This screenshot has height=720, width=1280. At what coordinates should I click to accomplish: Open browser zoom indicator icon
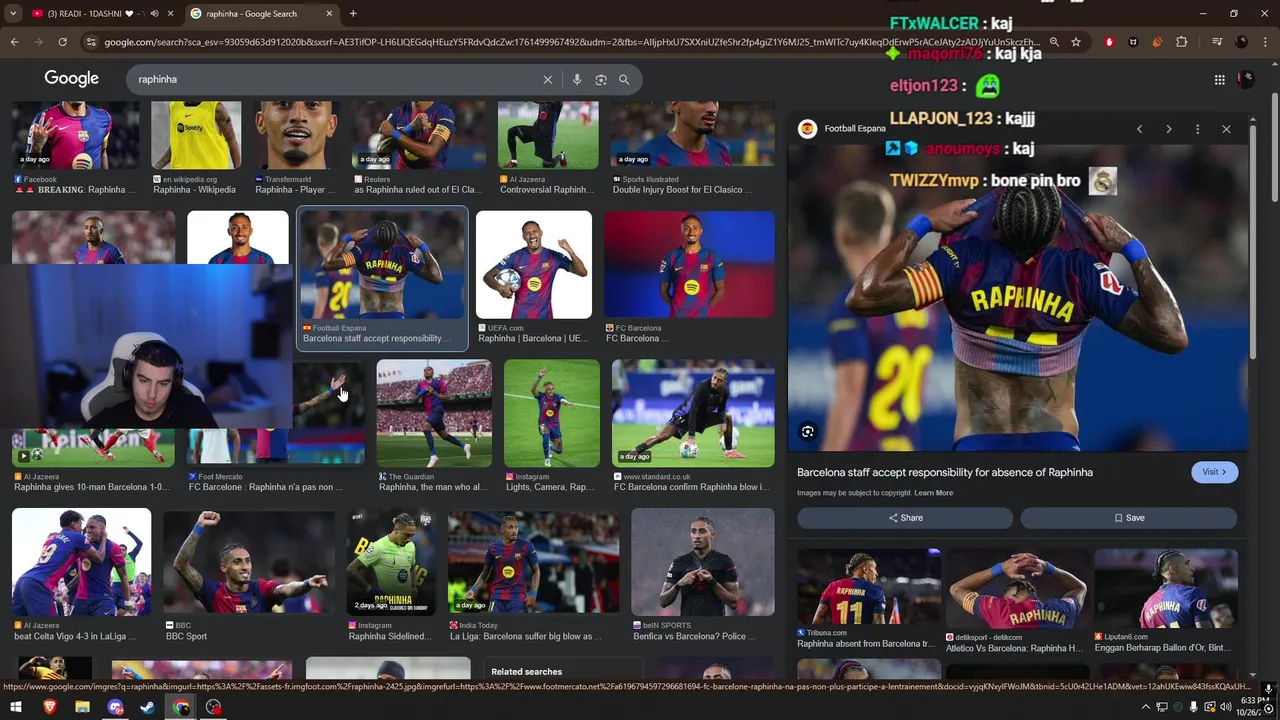[x=1054, y=42]
